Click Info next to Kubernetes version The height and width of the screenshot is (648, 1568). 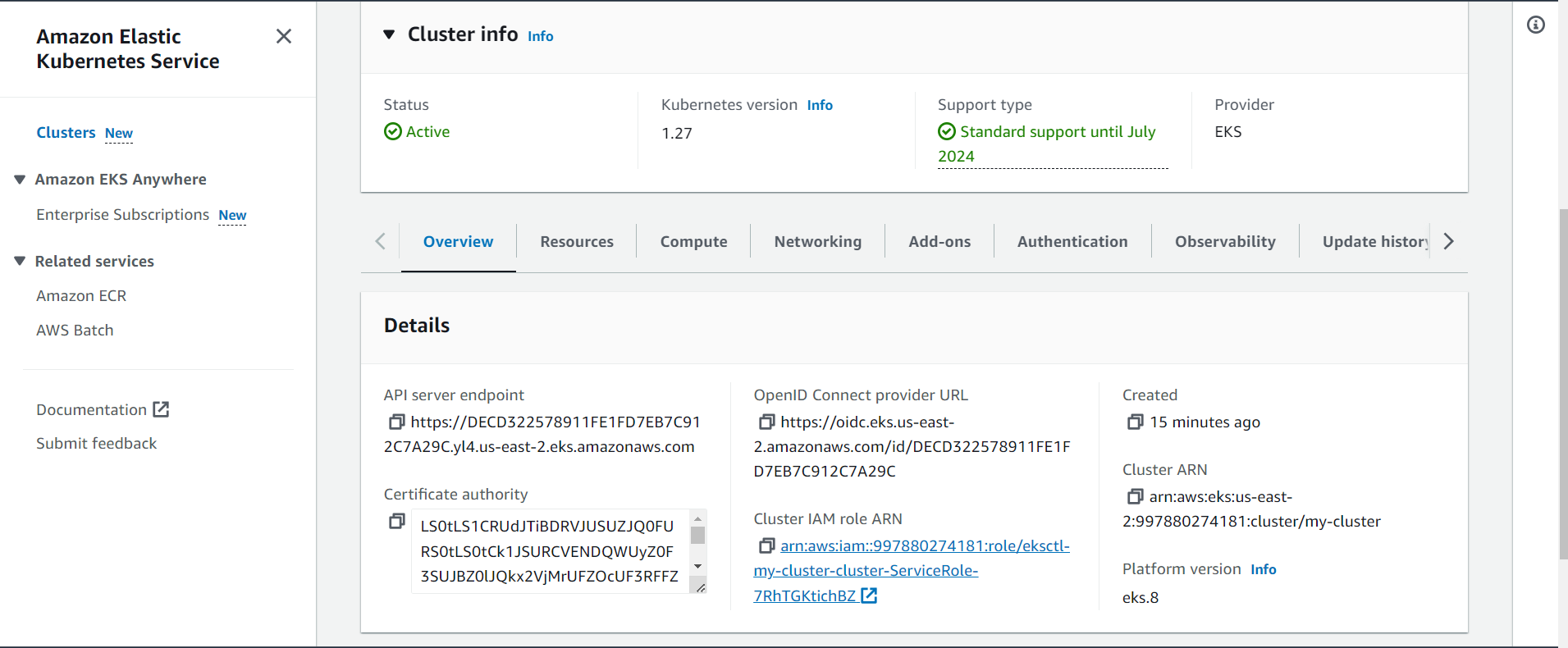tap(819, 105)
